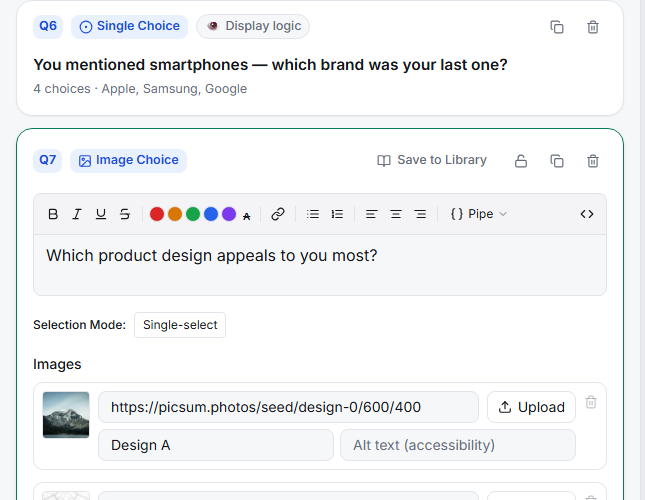This screenshot has height=500, width=645.
Task: Click the Single Choice type badge on Q6
Action: tap(129, 27)
